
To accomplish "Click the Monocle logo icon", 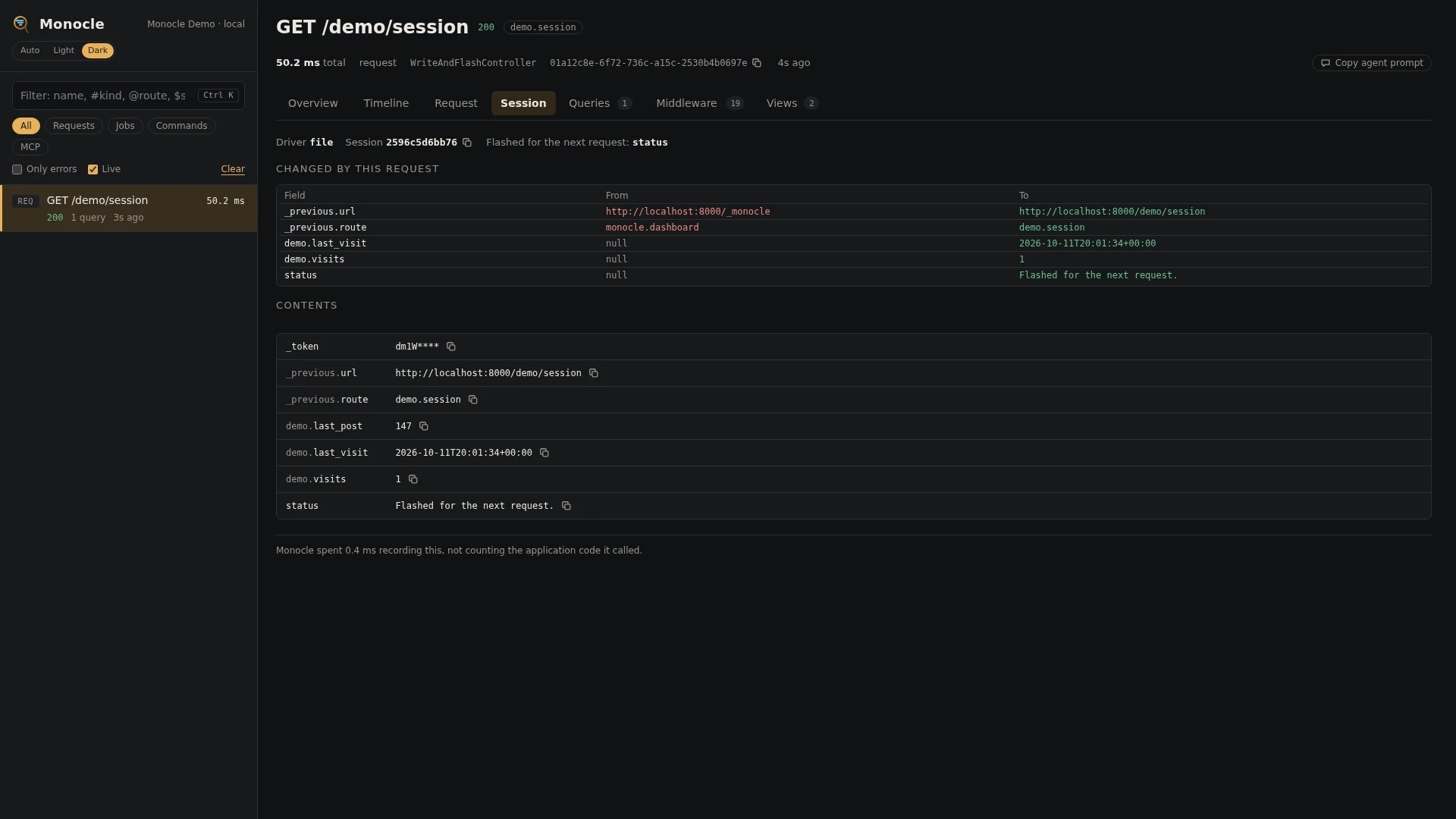I will coord(21,24).
